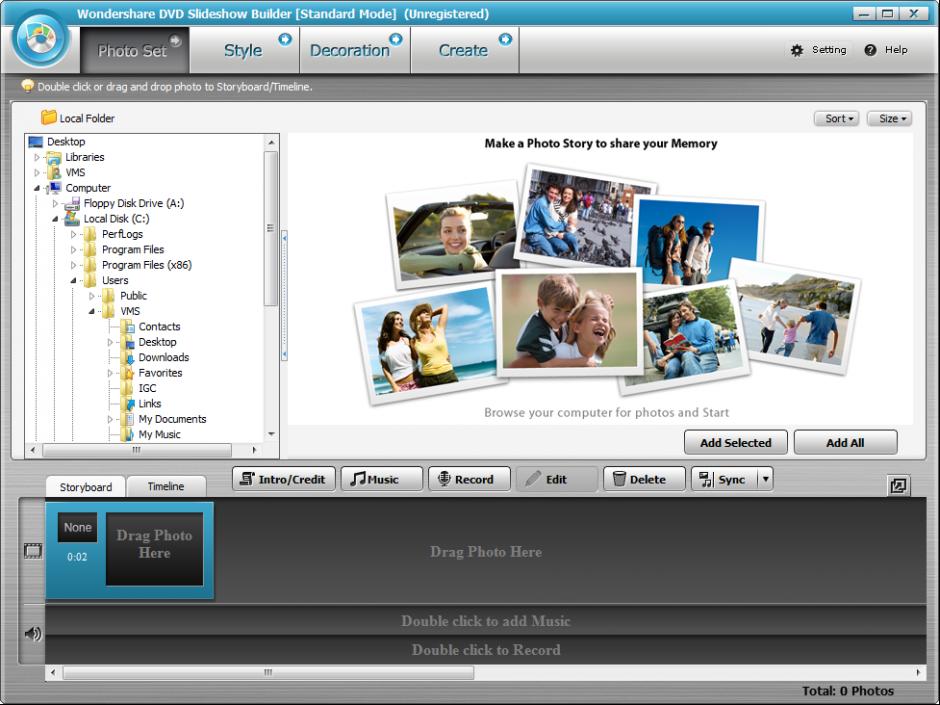
Task: Open the Music button
Action: [x=381, y=479]
